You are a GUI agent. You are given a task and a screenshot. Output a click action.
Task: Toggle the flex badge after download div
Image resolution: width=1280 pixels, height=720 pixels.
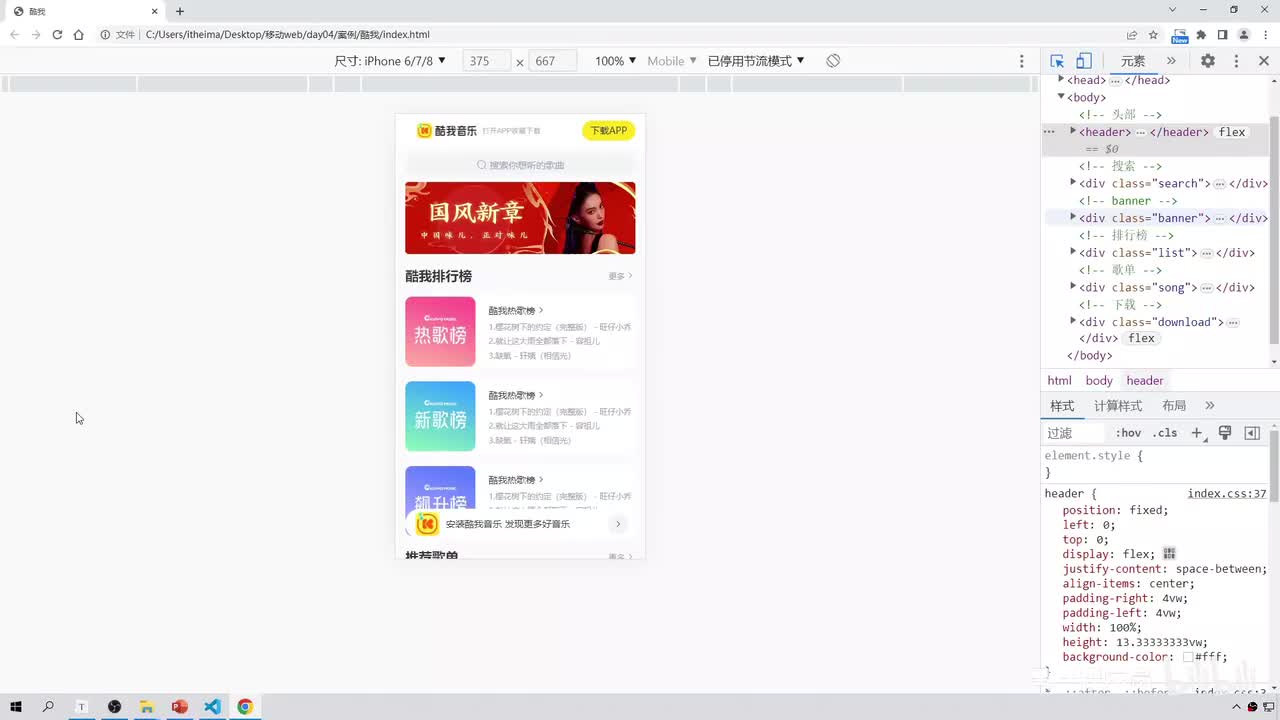coord(1141,339)
